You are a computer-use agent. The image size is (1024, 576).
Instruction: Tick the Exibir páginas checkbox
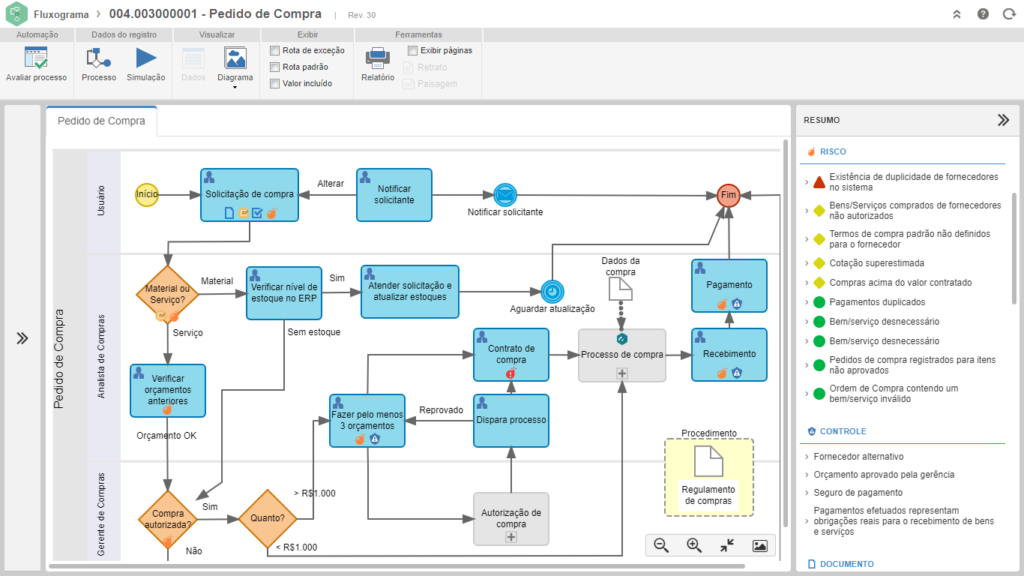tap(413, 50)
